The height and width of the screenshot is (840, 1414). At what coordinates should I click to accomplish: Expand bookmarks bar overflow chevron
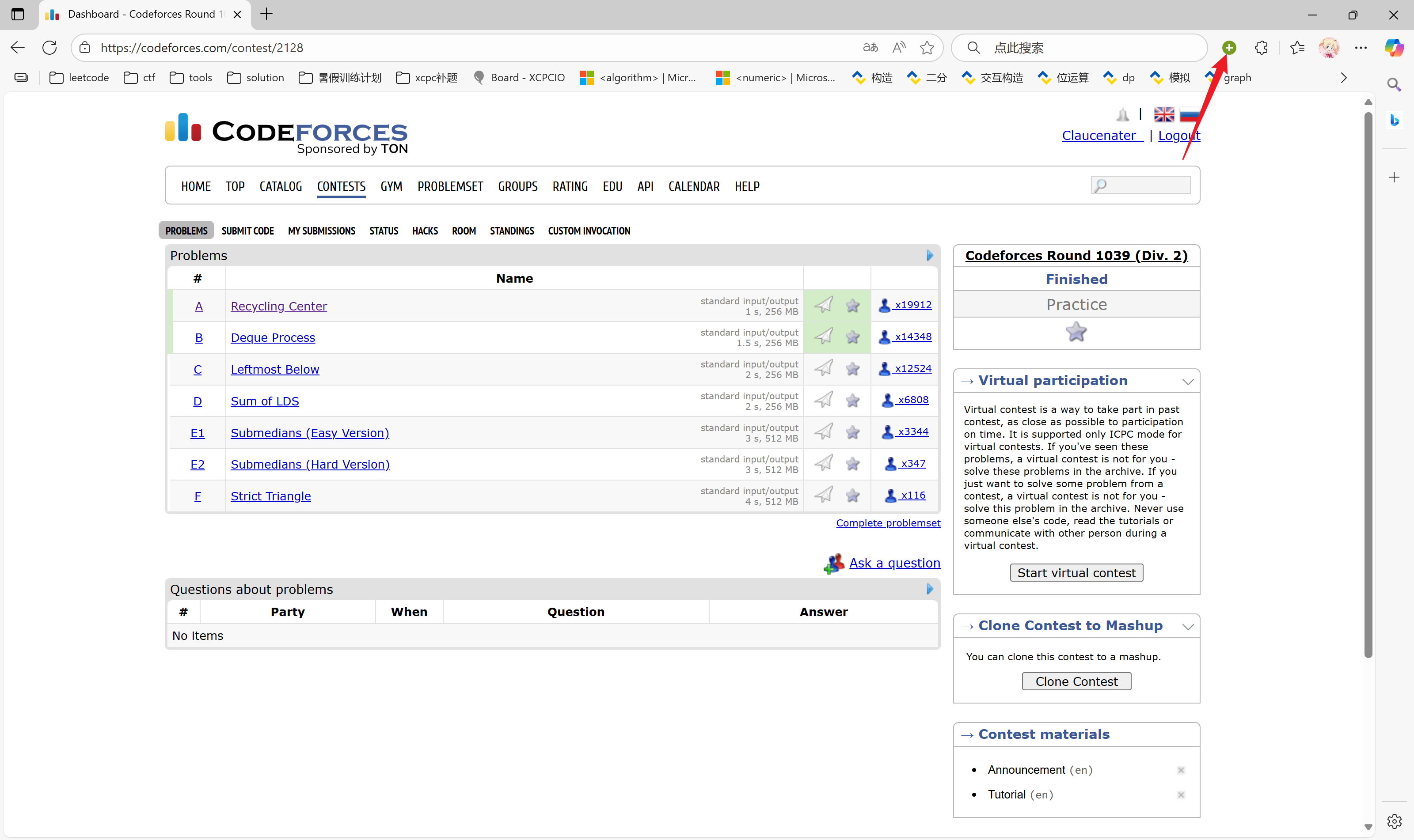1343,78
